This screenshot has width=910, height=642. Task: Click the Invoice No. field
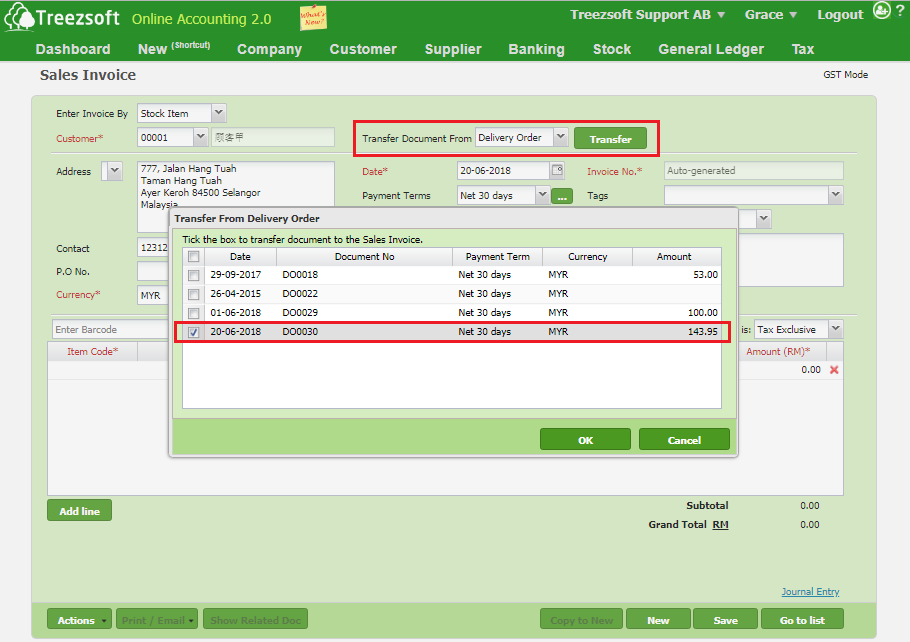(753, 171)
